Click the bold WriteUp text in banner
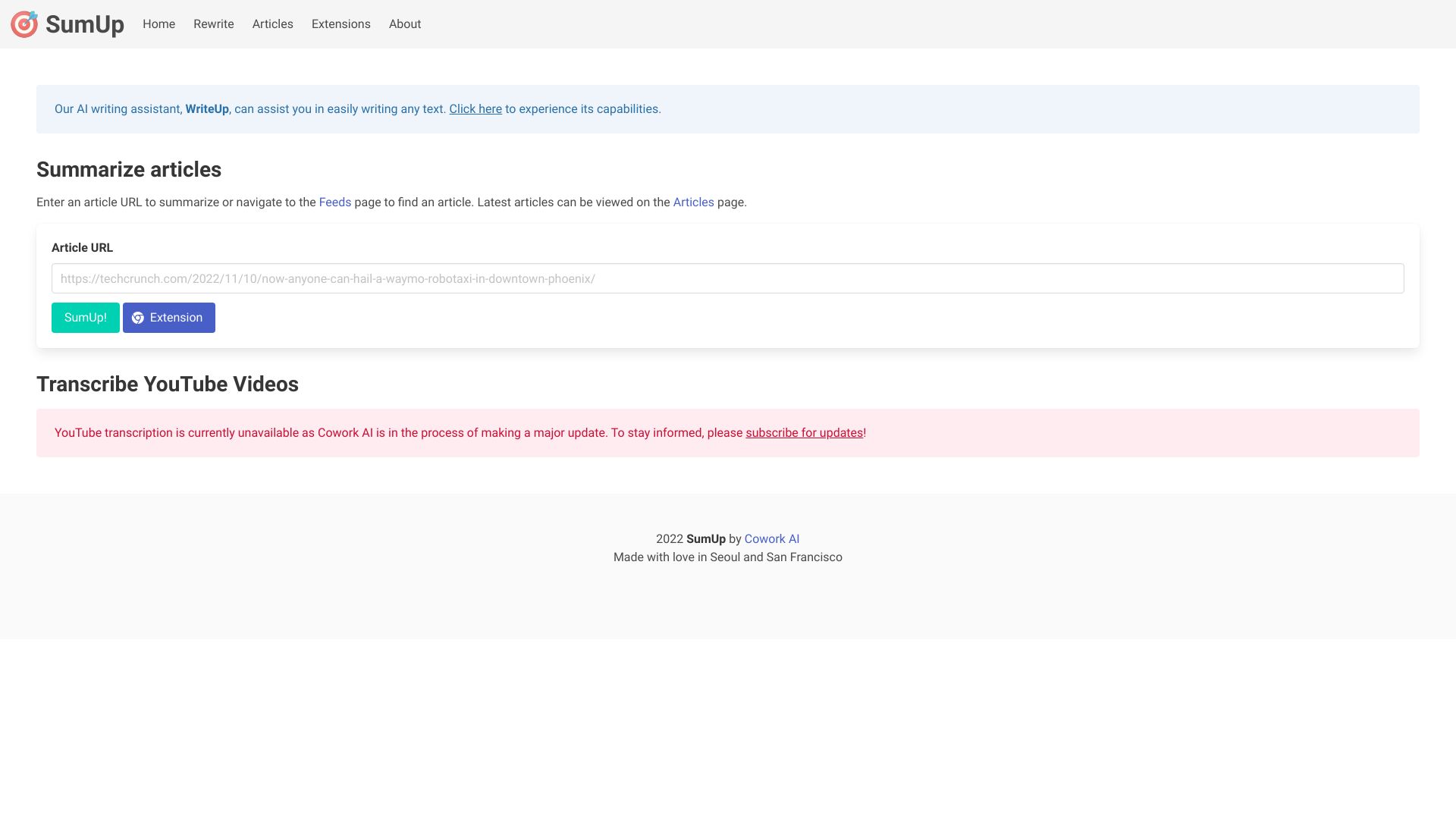Viewport: 1456px width, 819px height. pos(207,109)
